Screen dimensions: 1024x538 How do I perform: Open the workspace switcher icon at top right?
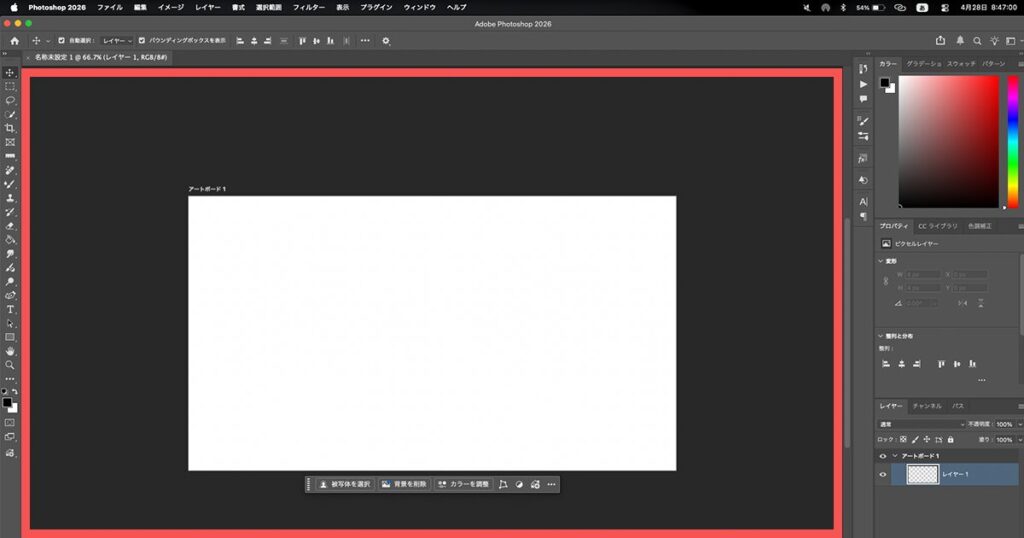[1011, 40]
